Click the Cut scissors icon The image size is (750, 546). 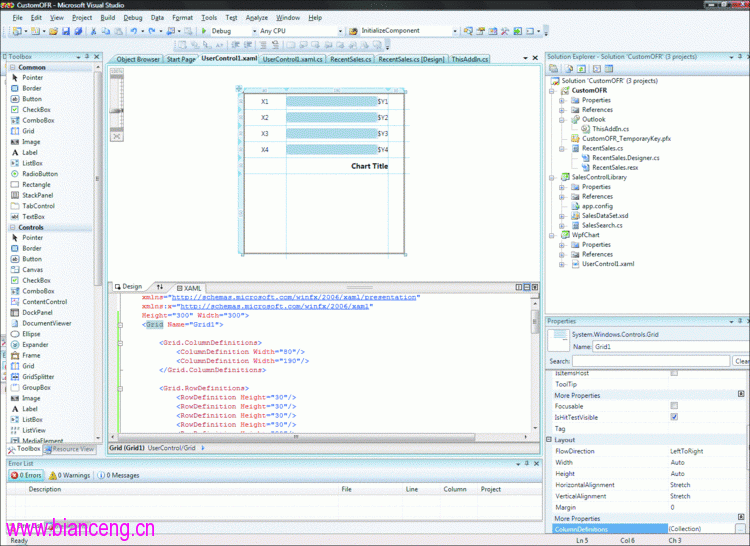pos(94,31)
